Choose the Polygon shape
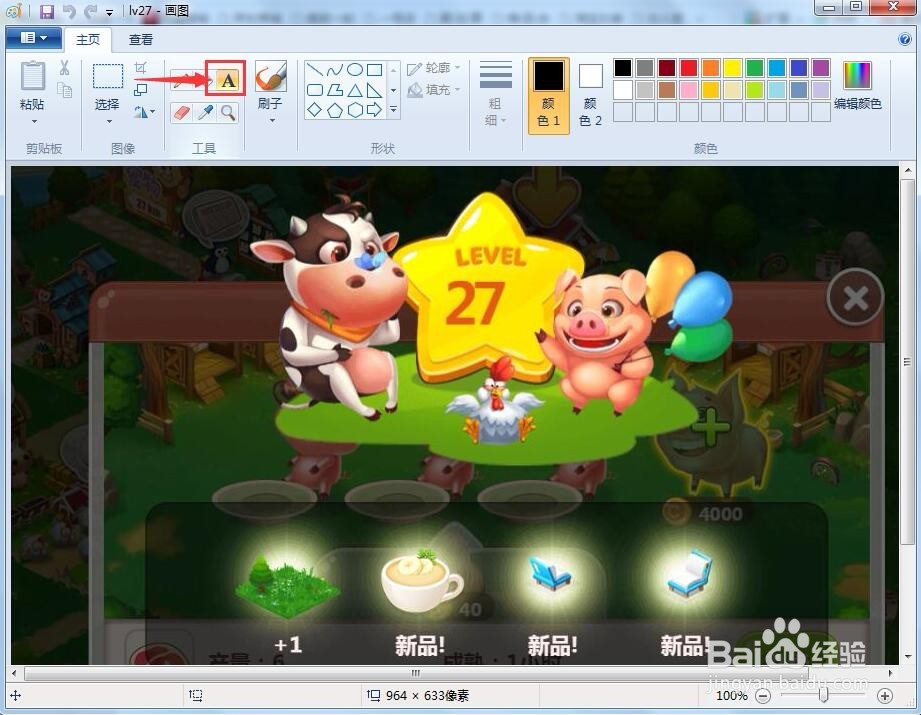This screenshot has width=921, height=715. pos(335,90)
